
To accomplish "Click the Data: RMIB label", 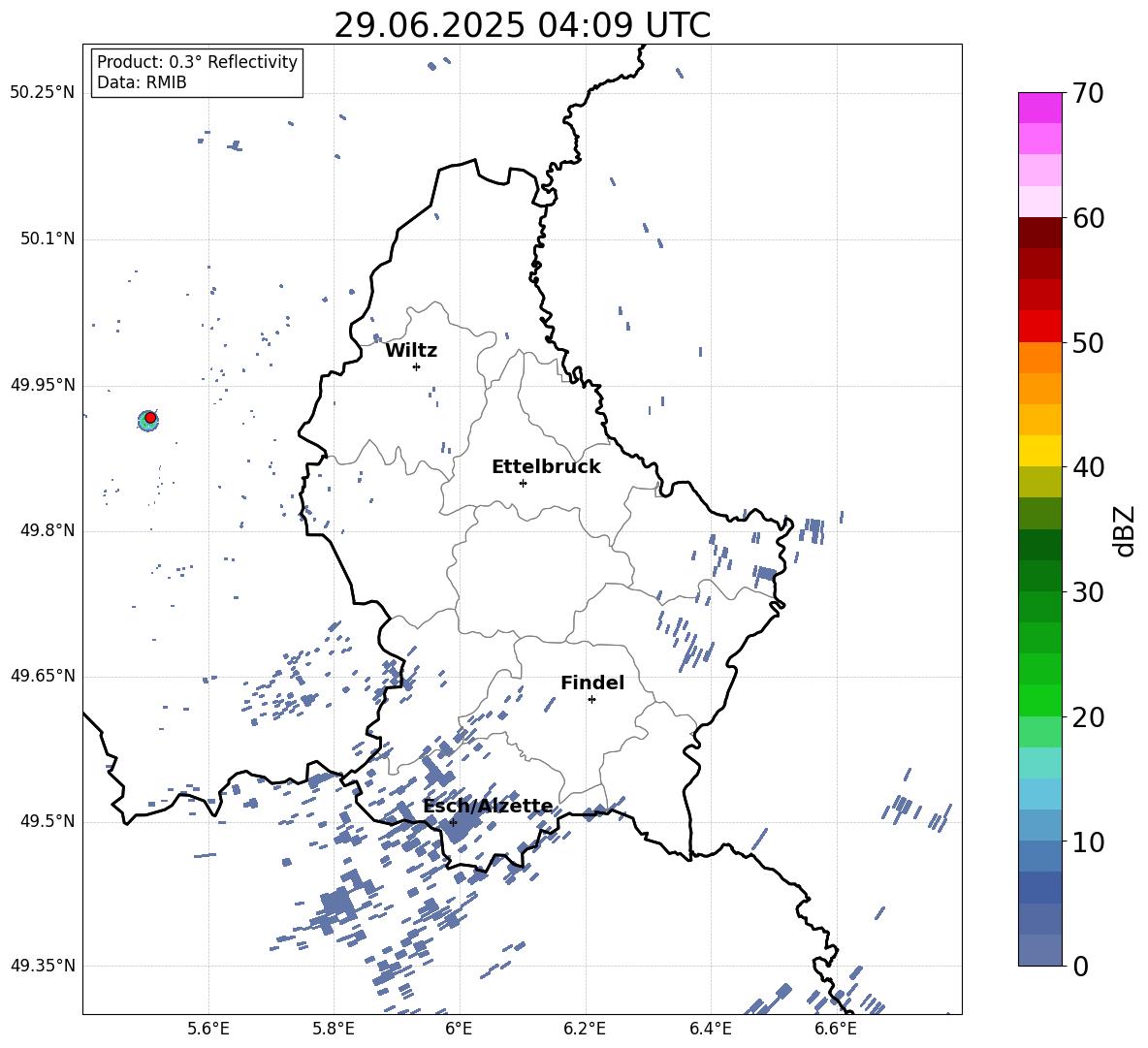I will [142, 82].
